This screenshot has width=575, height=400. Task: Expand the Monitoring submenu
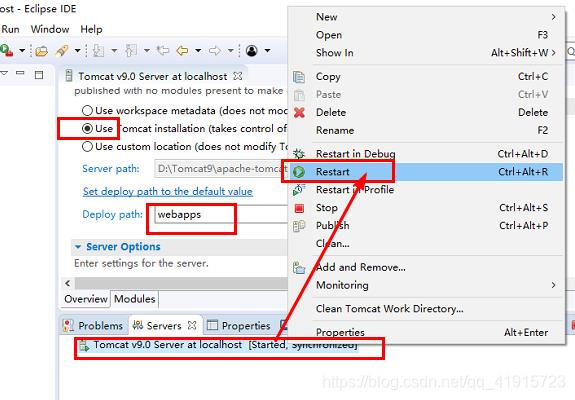point(427,285)
